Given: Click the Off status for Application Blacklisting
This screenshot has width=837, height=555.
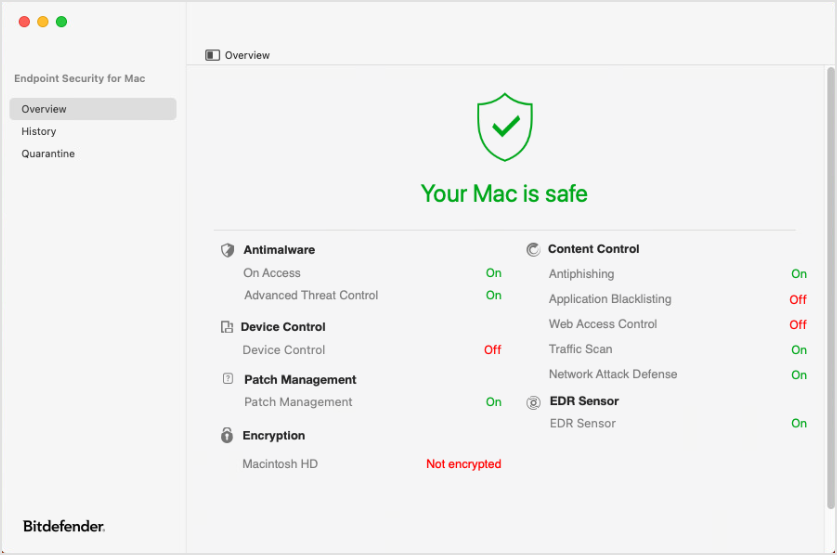Looking at the screenshot, I should coord(798,300).
